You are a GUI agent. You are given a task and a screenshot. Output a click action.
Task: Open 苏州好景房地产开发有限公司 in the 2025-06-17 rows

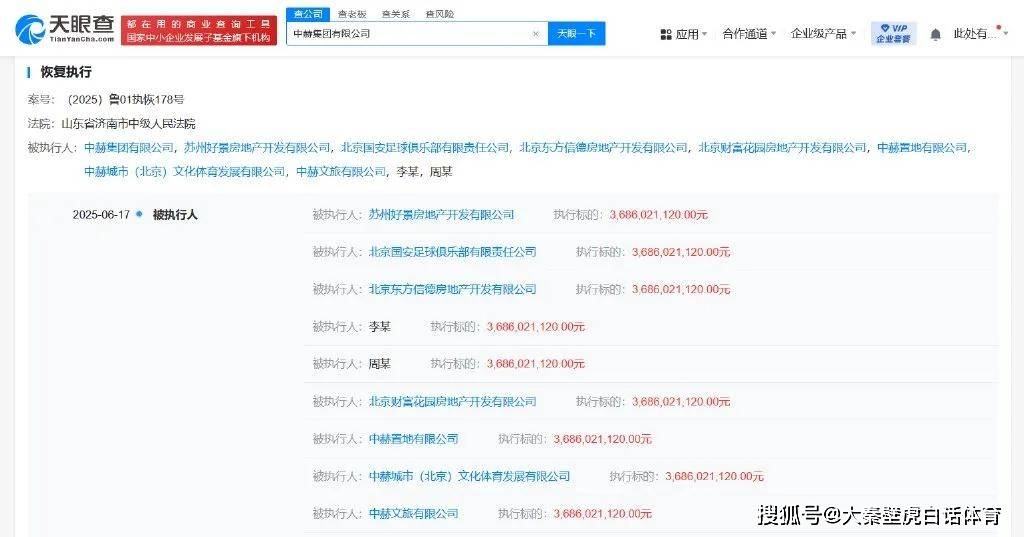pyautogui.click(x=441, y=214)
